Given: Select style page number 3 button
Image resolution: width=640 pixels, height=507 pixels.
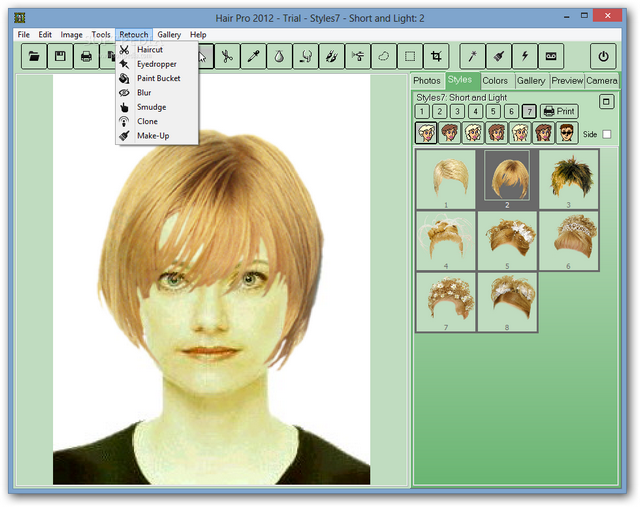Looking at the screenshot, I should pos(458,112).
